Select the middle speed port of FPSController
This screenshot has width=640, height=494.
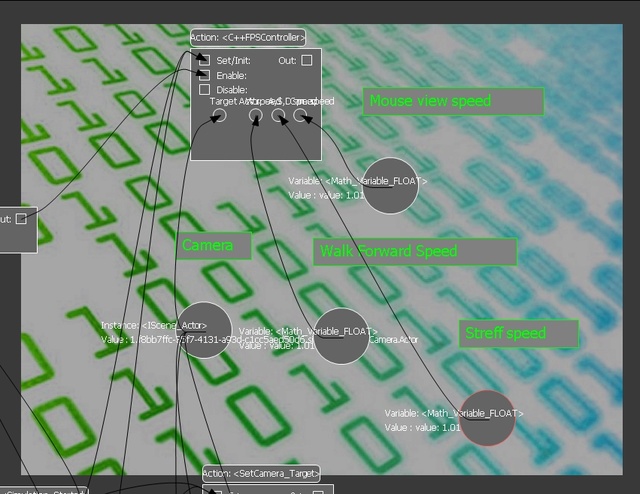pyautogui.click(x=278, y=116)
